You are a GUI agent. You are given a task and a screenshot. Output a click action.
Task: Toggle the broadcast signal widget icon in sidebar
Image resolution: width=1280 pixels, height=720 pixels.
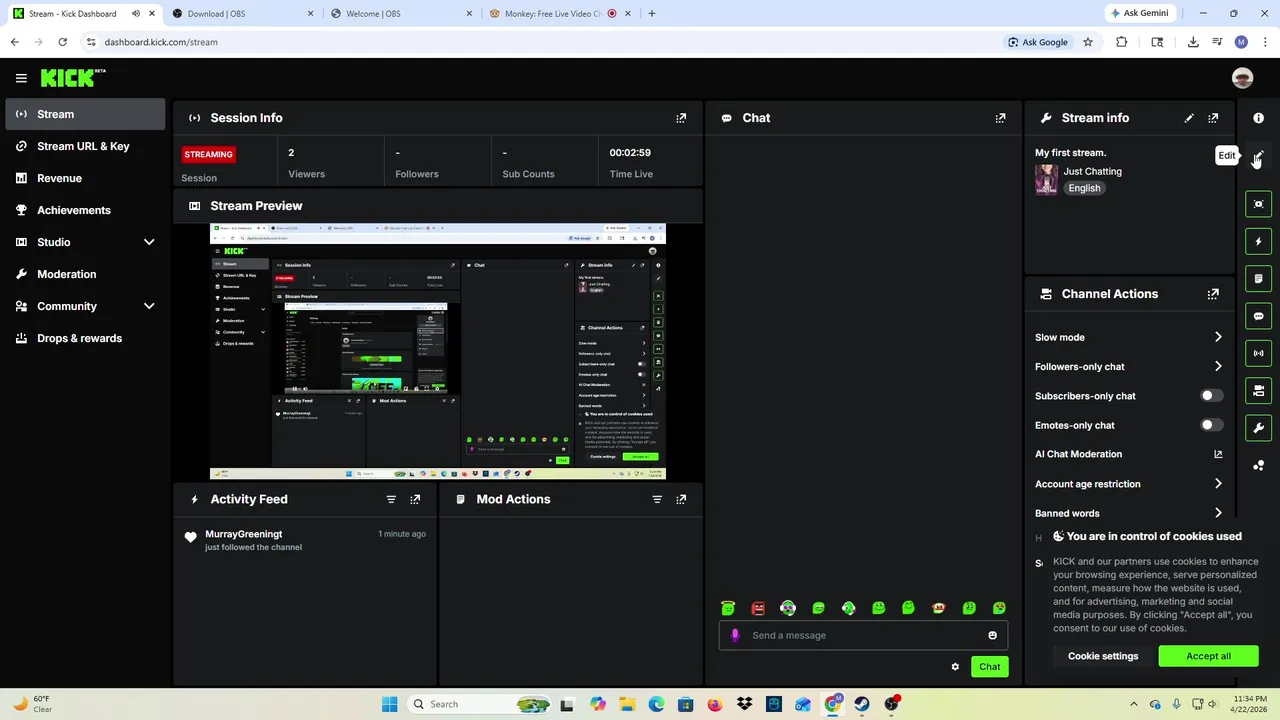(x=1258, y=353)
